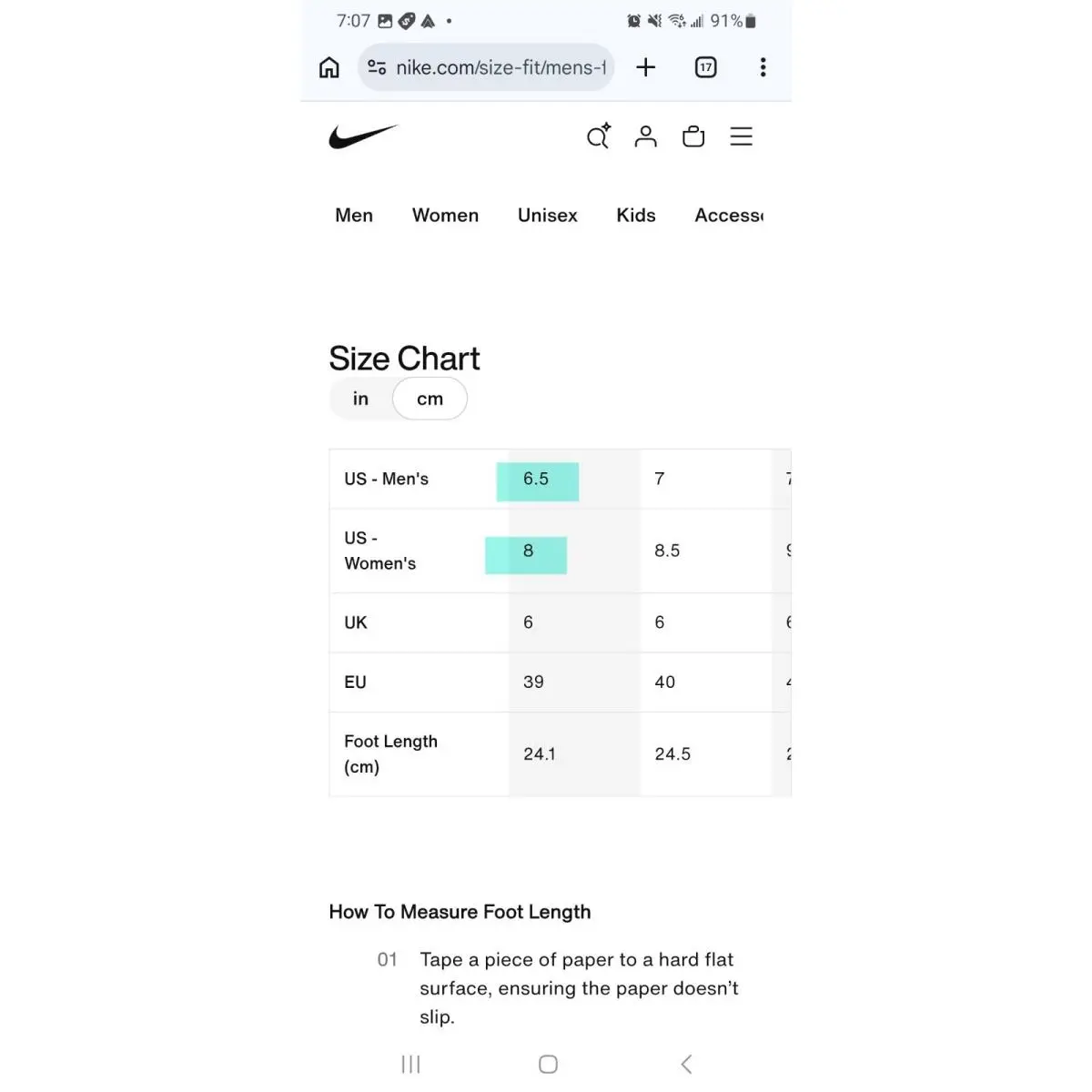Image resolution: width=1092 pixels, height=1092 pixels.
Task: Open site info icon in address bar
Action: point(377,67)
